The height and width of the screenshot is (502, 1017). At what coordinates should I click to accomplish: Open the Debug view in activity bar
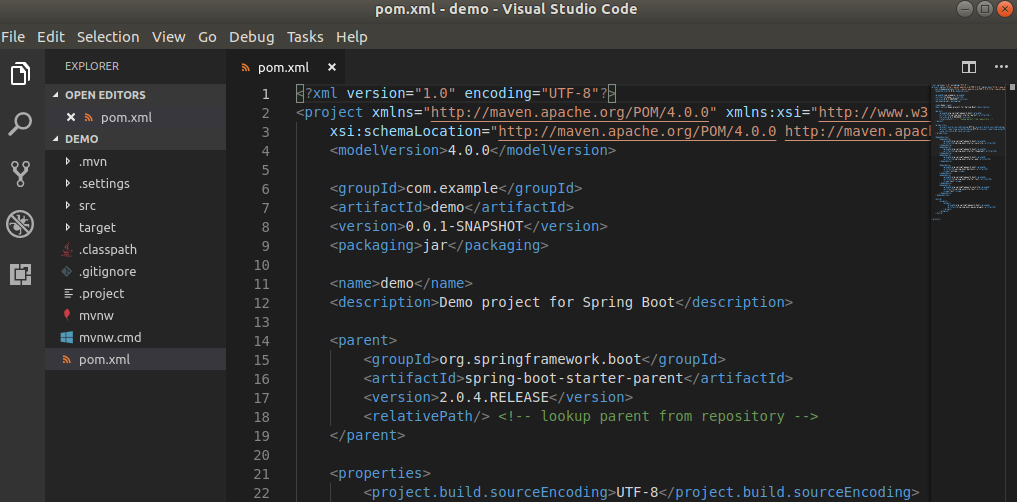(x=20, y=224)
